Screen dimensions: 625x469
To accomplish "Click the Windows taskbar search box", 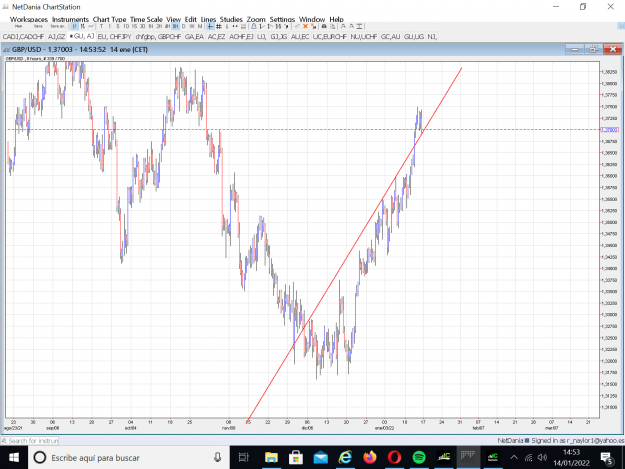I will (x=128, y=457).
